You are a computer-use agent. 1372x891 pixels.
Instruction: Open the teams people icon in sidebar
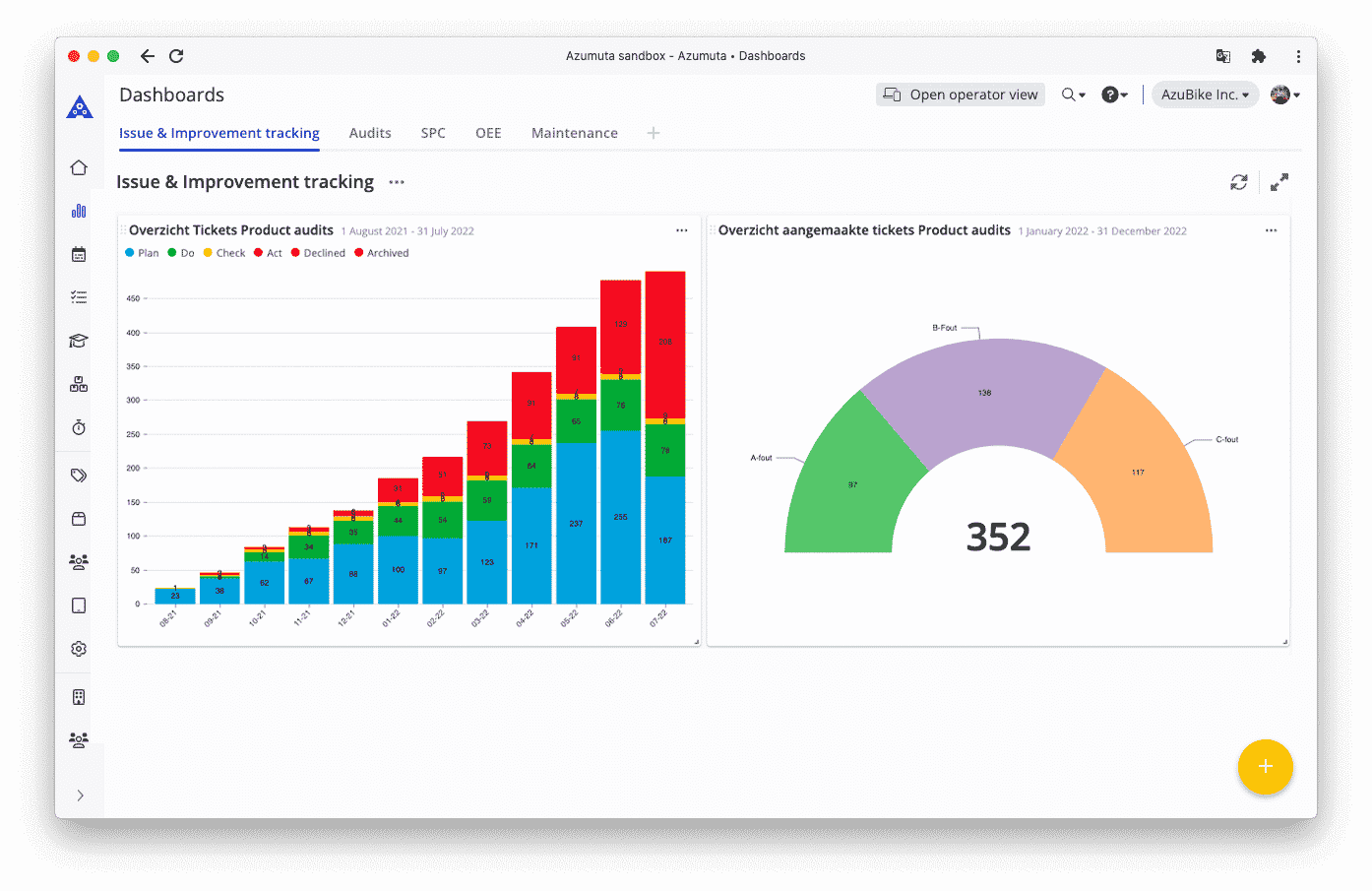tap(78, 561)
